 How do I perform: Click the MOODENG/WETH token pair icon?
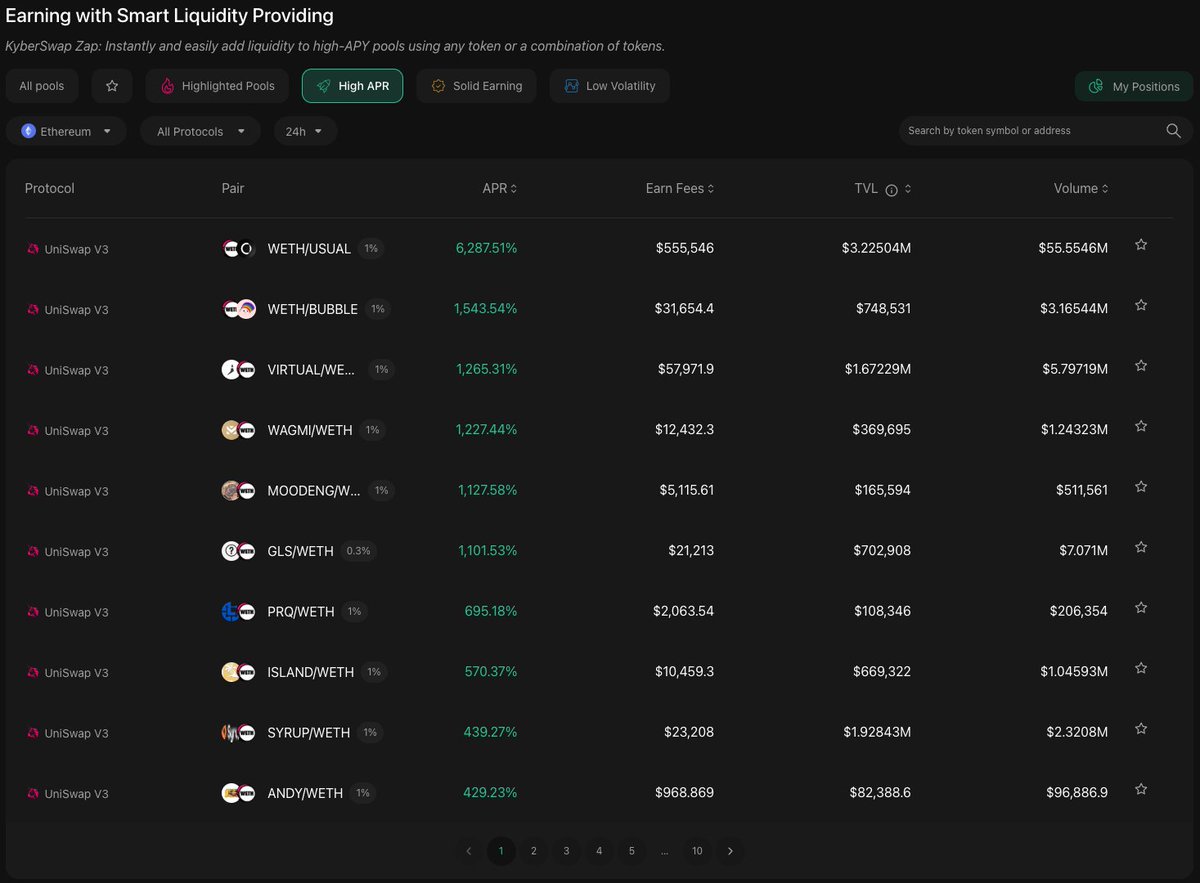(x=239, y=490)
